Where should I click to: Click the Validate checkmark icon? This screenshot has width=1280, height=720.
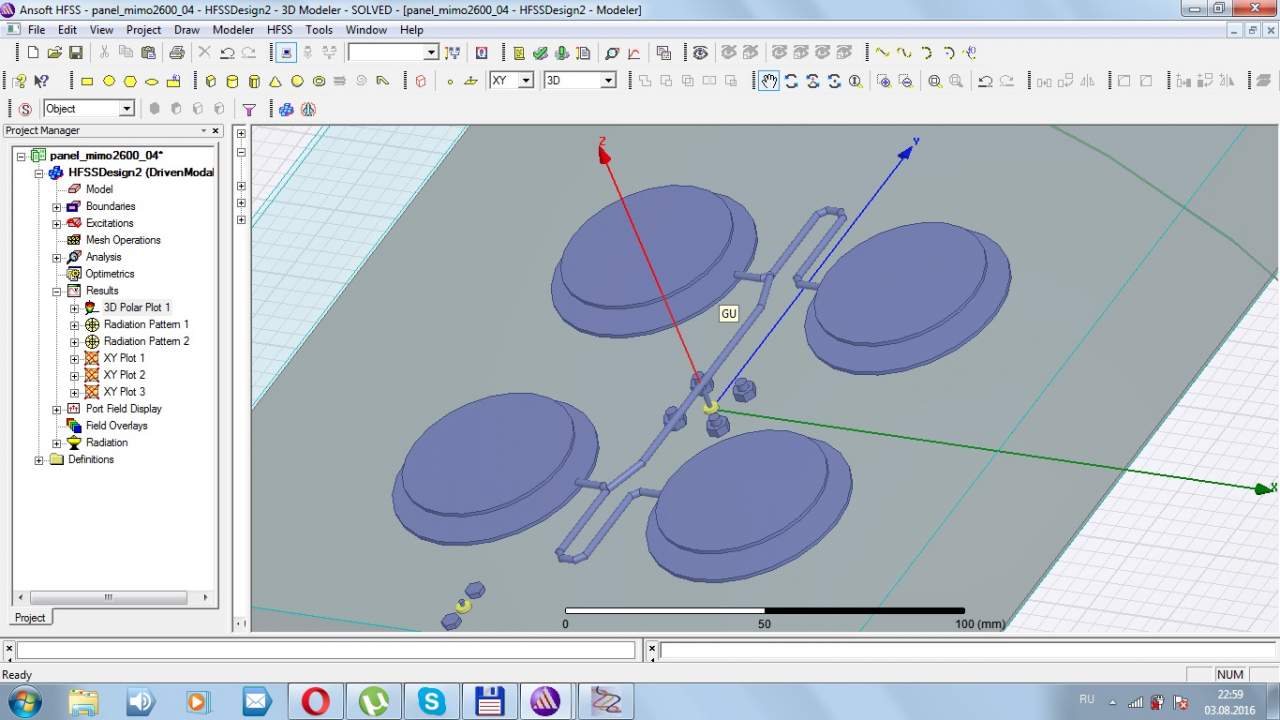[540, 53]
